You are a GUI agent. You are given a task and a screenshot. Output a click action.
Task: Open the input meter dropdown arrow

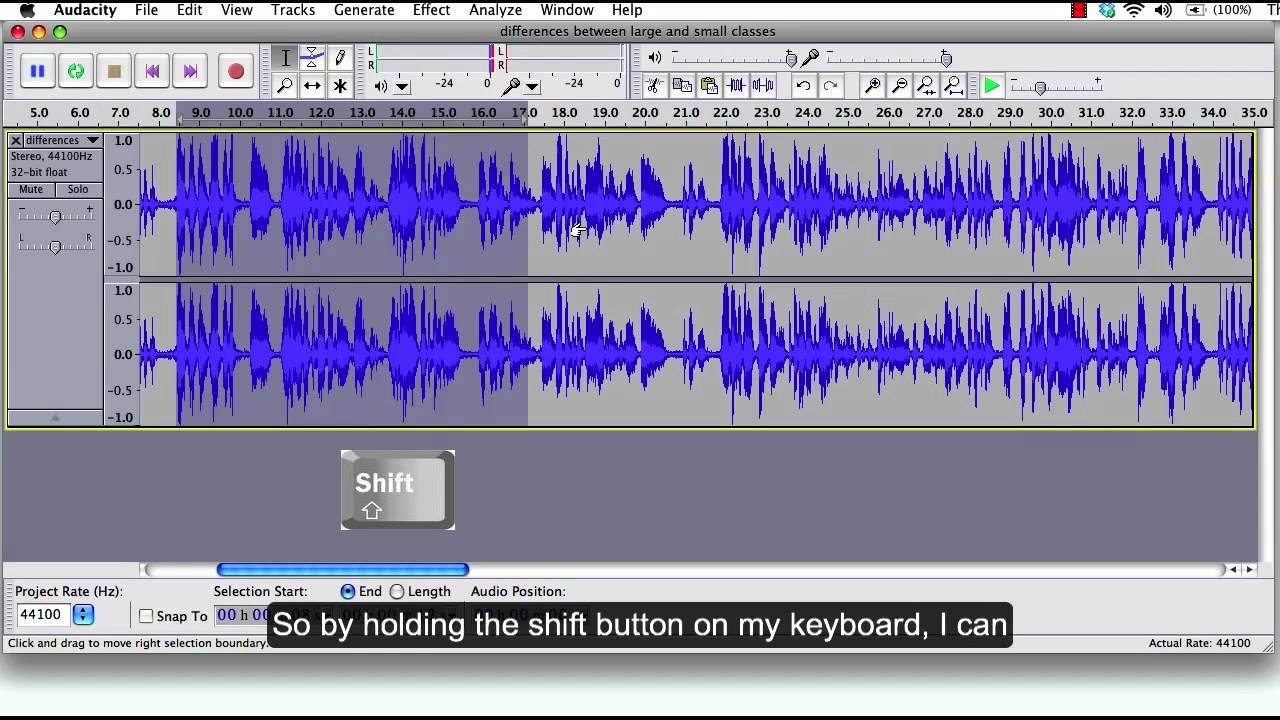pos(532,86)
